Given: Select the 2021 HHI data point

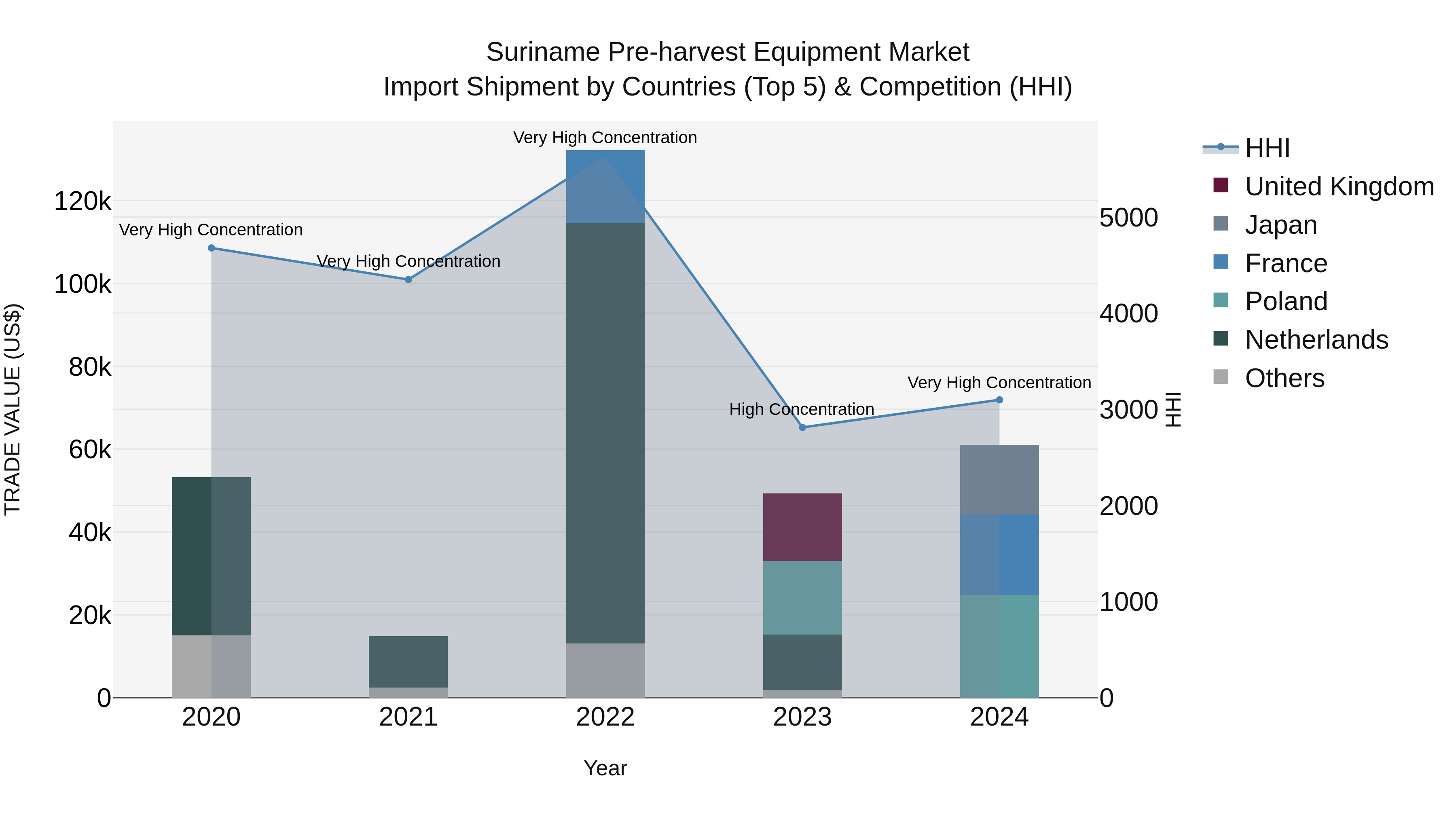Looking at the screenshot, I should pos(408,280).
